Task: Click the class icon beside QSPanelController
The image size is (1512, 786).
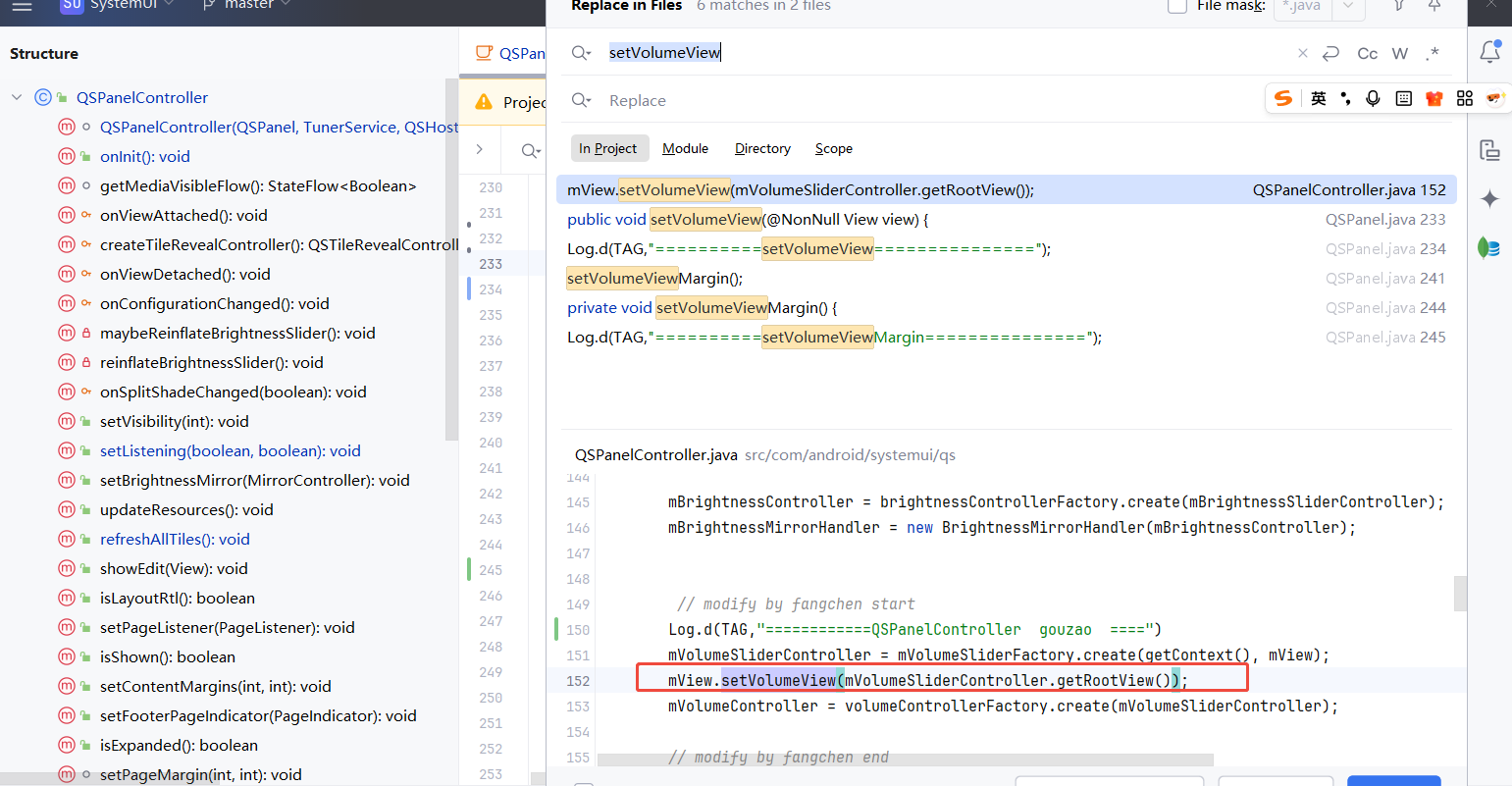Action: coord(43,97)
